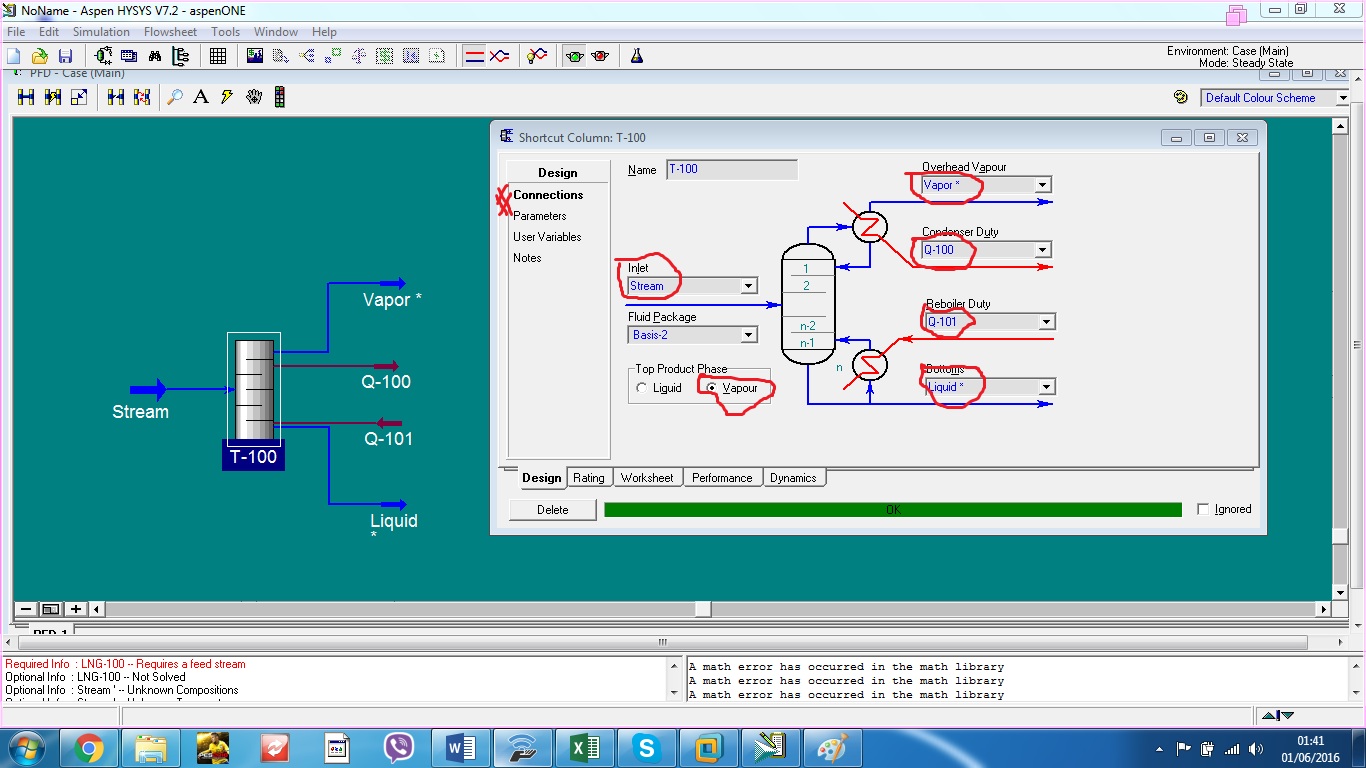
Task: Add a text annotation with the A tool
Action: coord(200,97)
